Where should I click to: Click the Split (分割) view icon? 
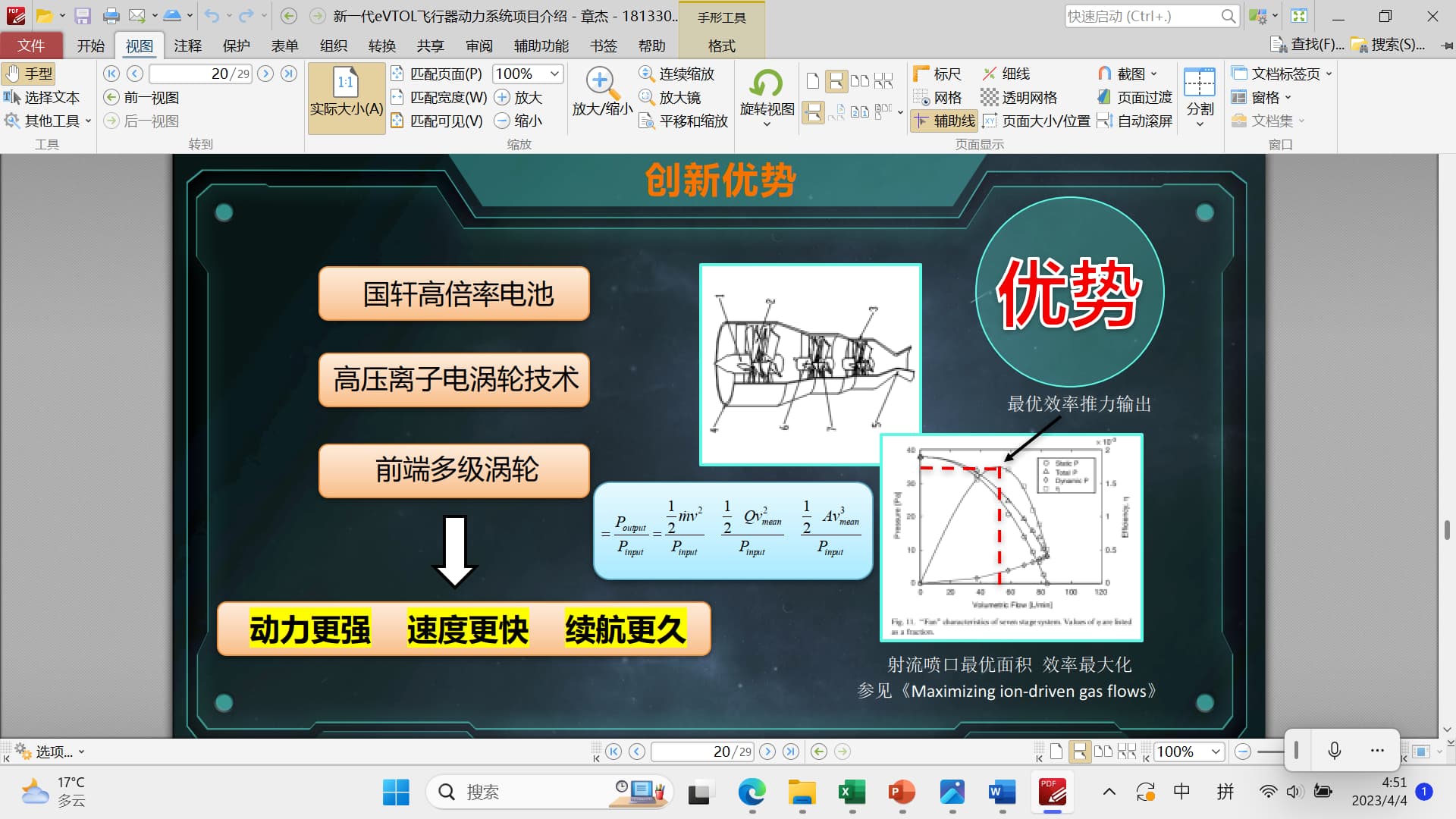coord(1200,83)
